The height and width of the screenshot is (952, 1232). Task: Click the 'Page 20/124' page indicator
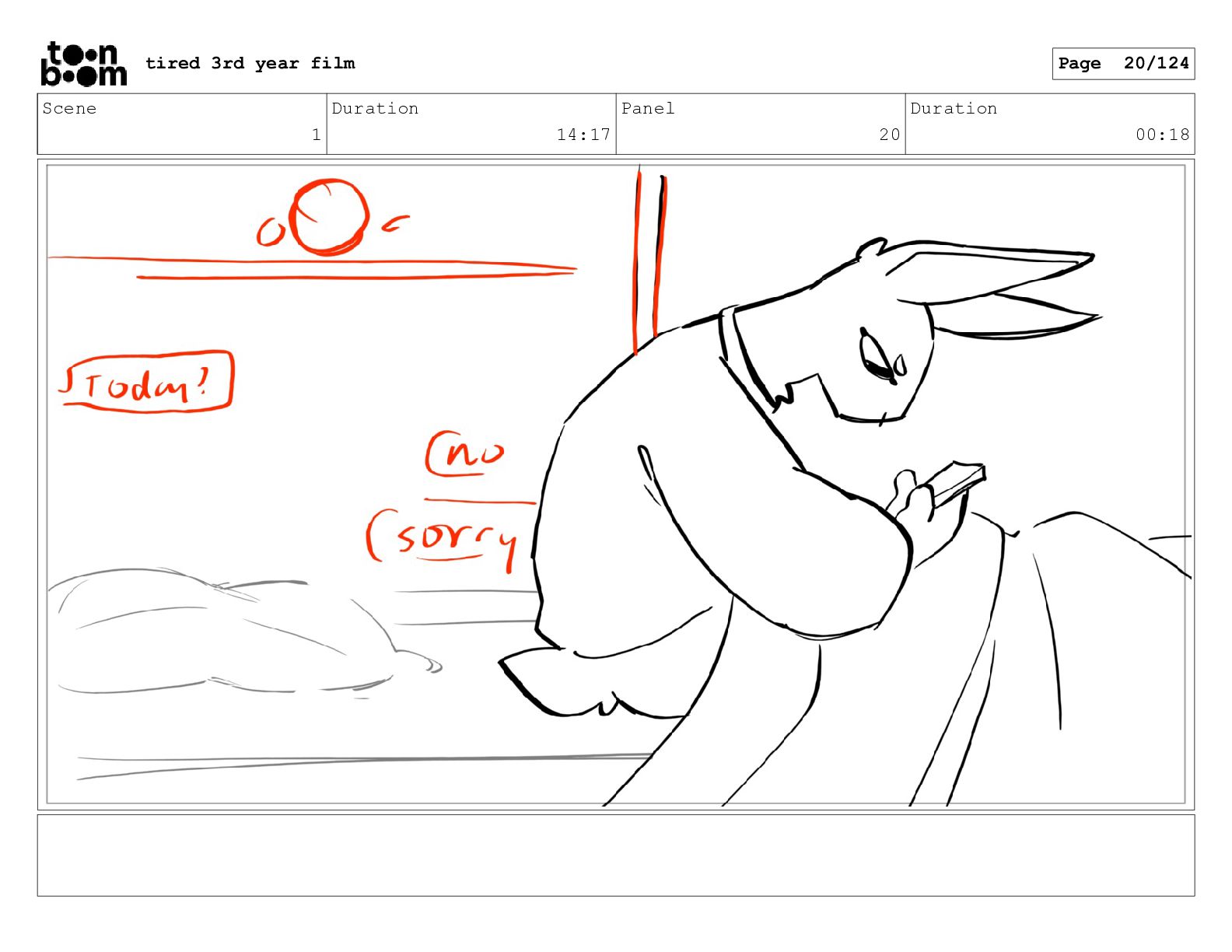pyautogui.click(x=1123, y=64)
